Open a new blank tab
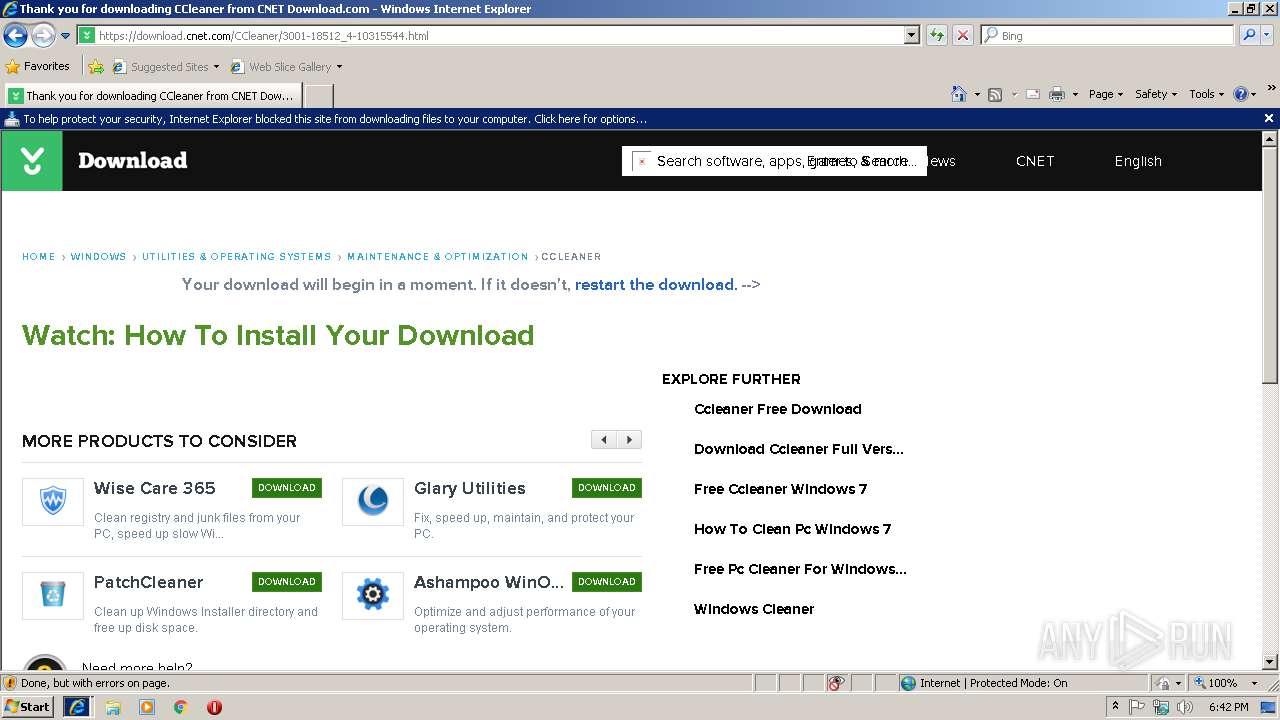The image size is (1280, 720). tap(318, 96)
